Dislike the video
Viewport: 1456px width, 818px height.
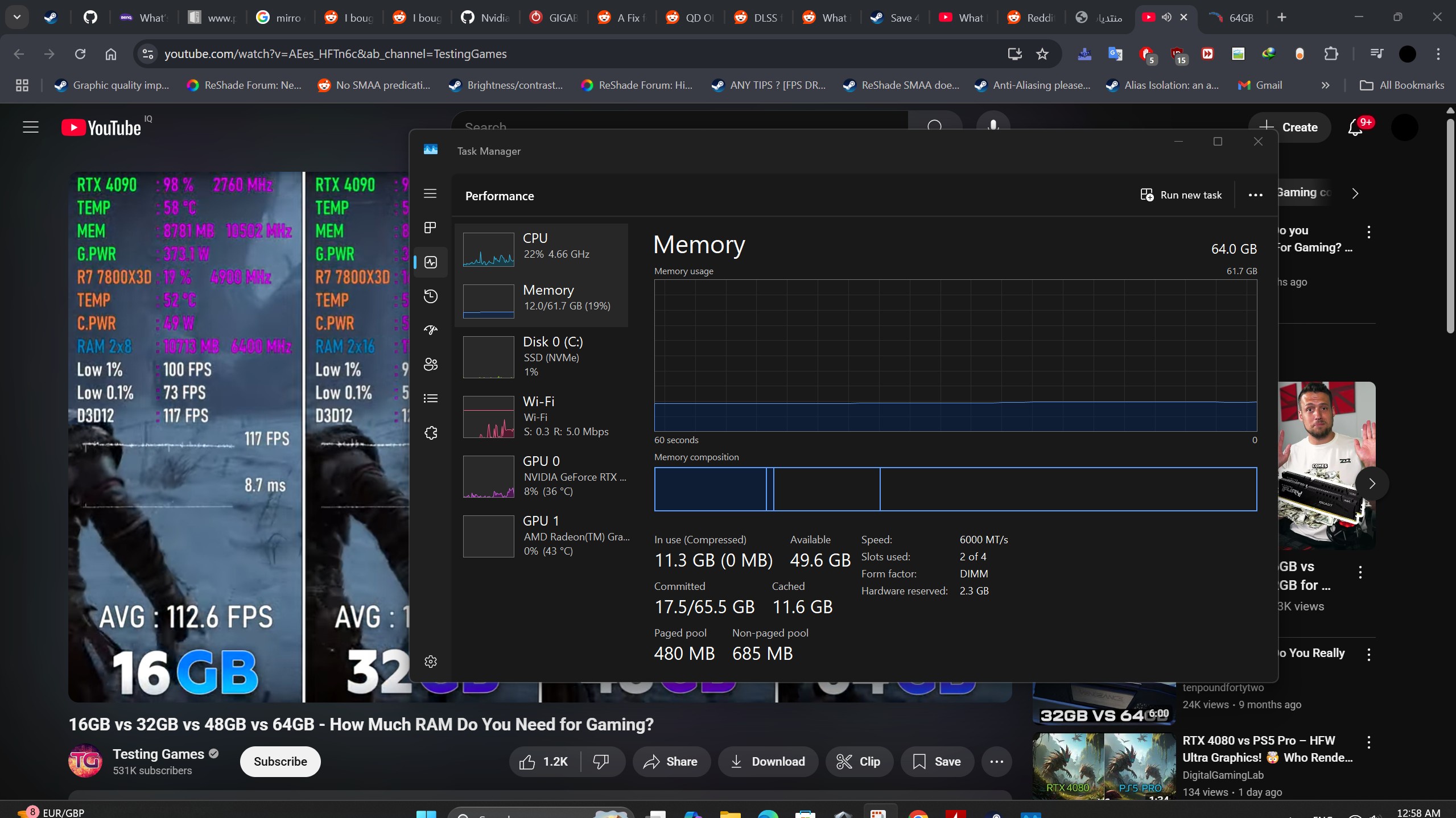pos(601,762)
